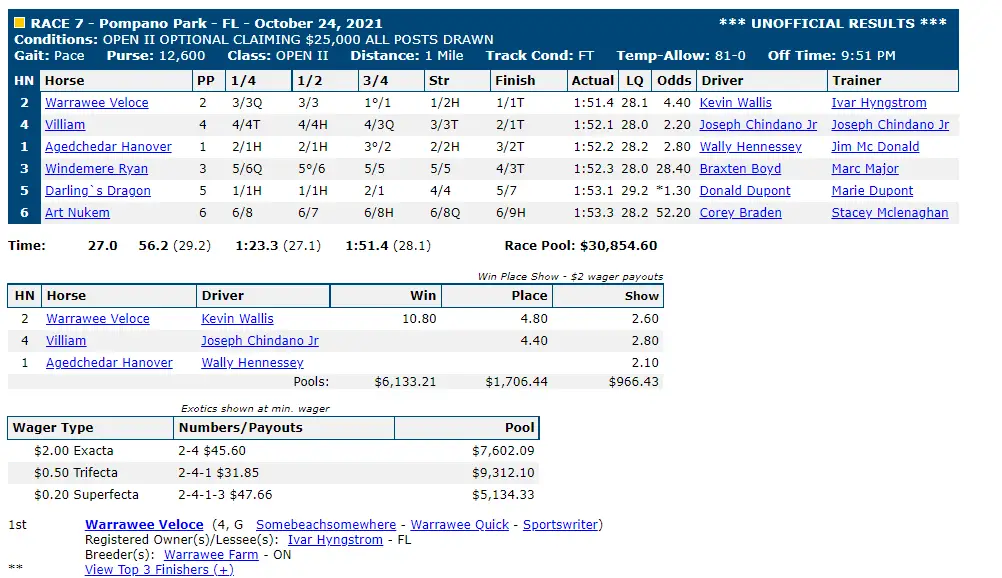Click the Numbers/Payouts column header
Screen dimensions: 1002x578
point(284,428)
